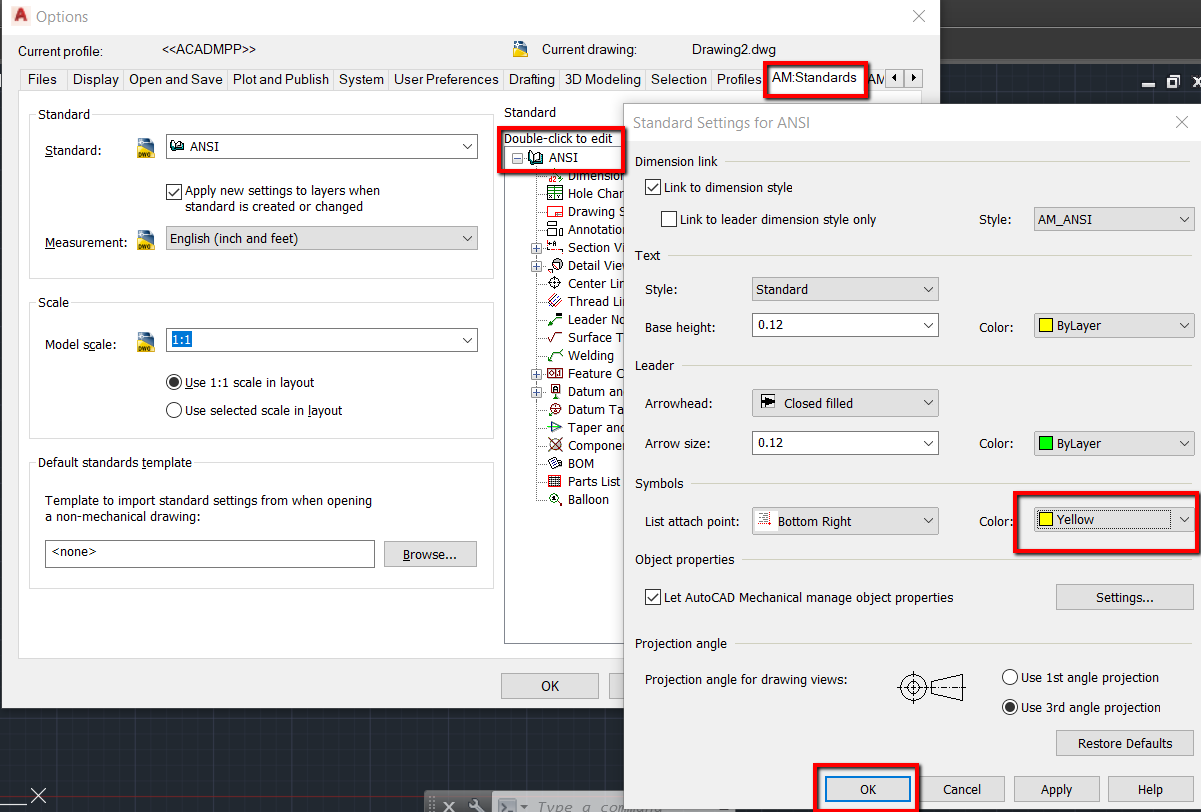Choose the Yellow symbols color
Image resolution: width=1201 pixels, height=812 pixels.
(1100, 518)
